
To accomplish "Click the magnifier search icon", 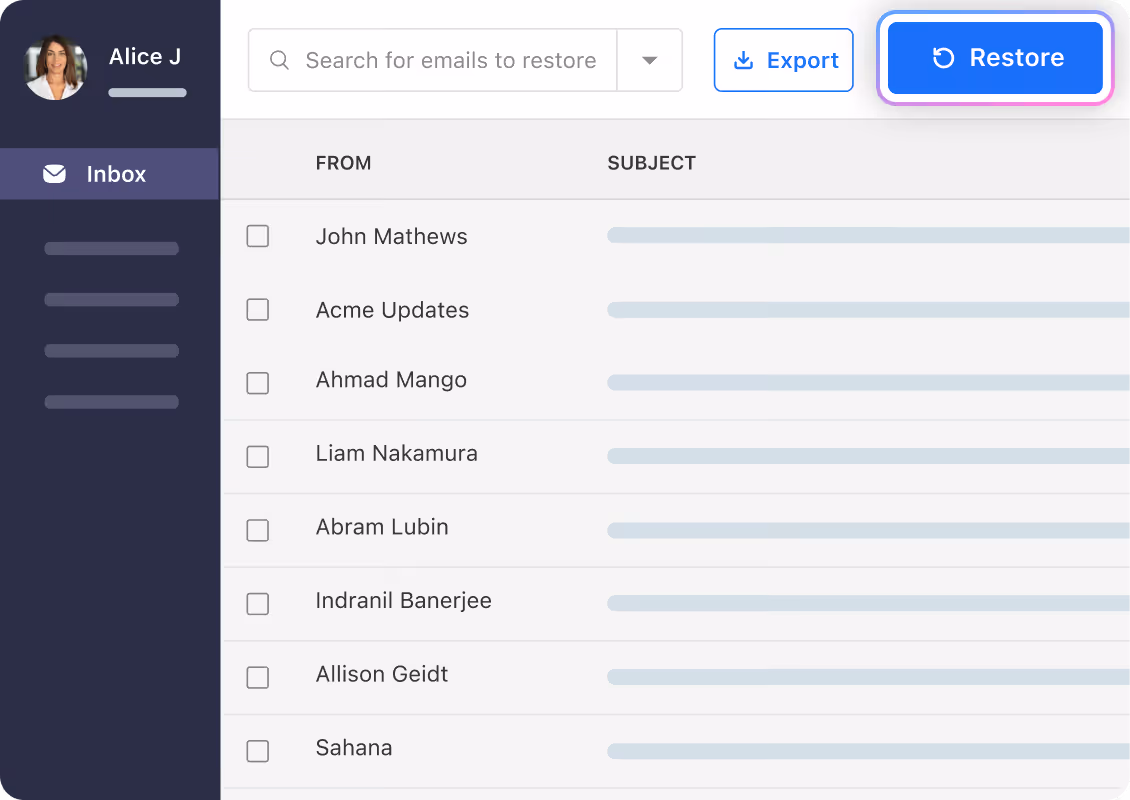I will point(279,60).
